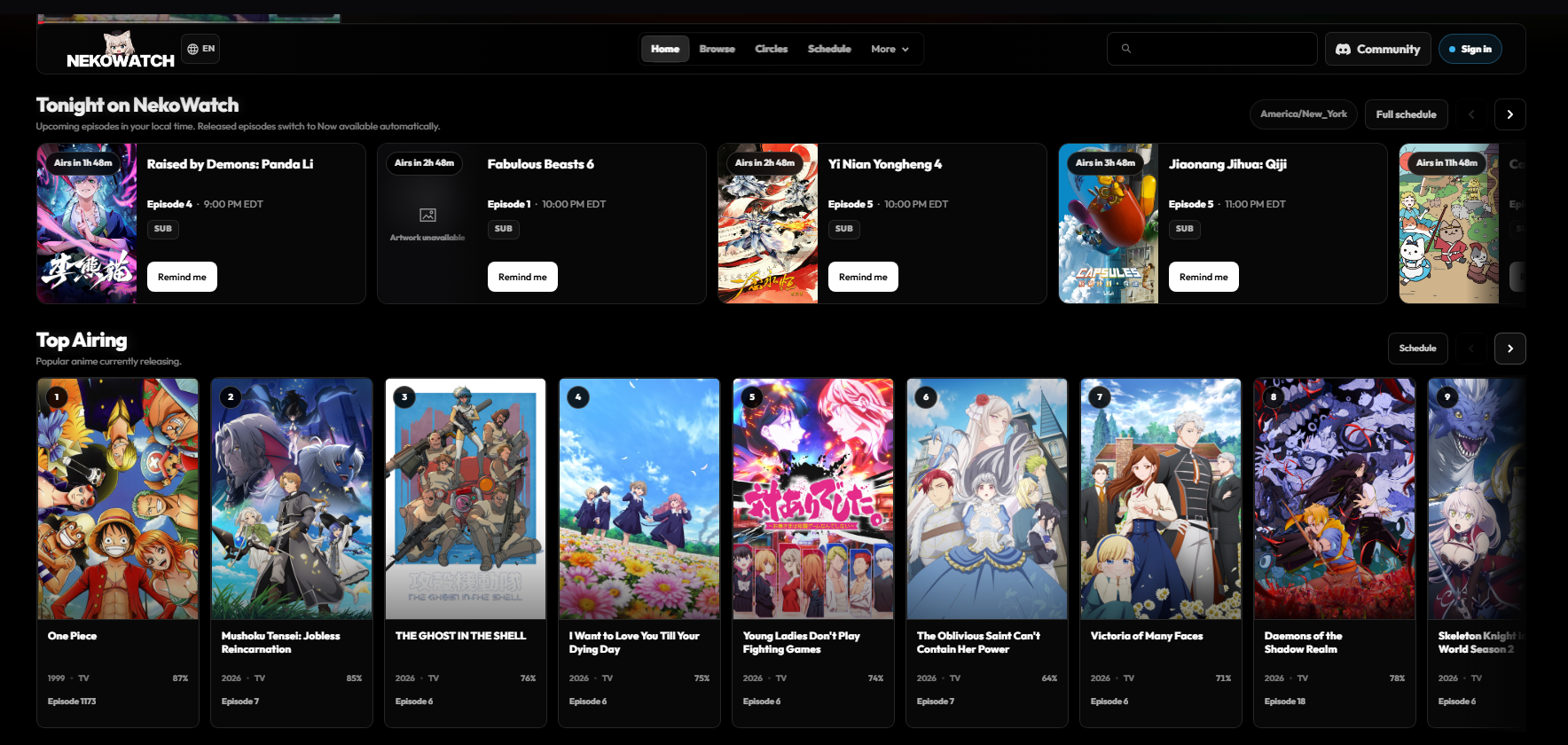This screenshot has height=745, width=1568.
Task: Click The Oblivious Saint Can't Contain Her Power title
Action: (978, 642)
